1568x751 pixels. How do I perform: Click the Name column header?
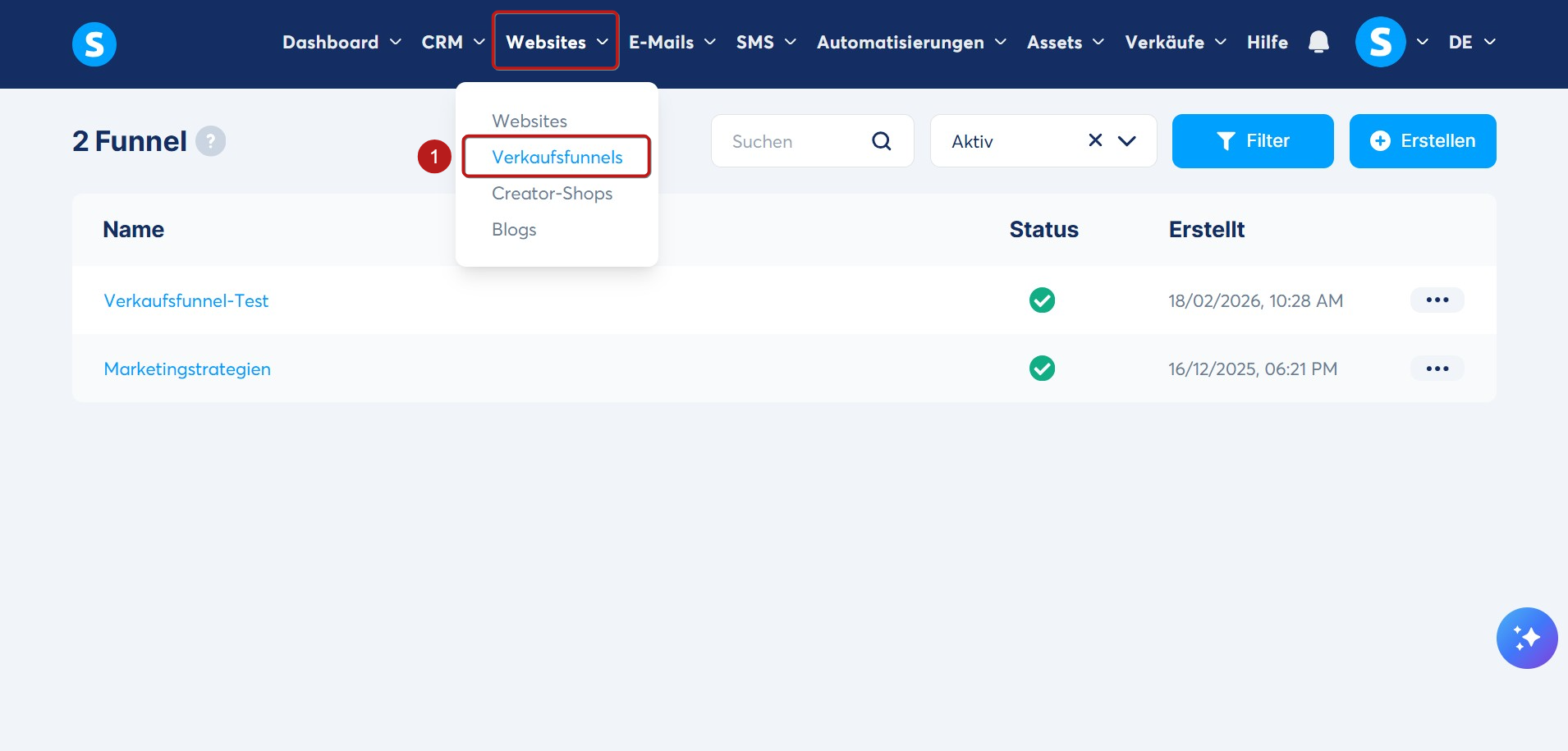[134, 229]
